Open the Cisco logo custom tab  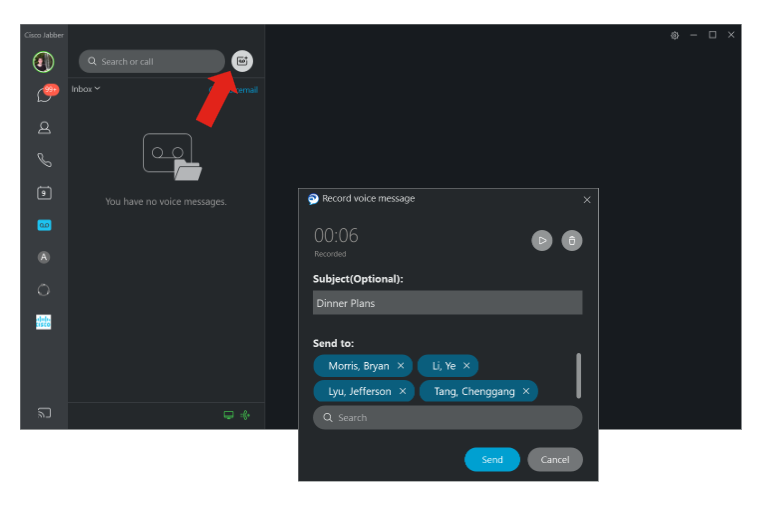[43, 322]
